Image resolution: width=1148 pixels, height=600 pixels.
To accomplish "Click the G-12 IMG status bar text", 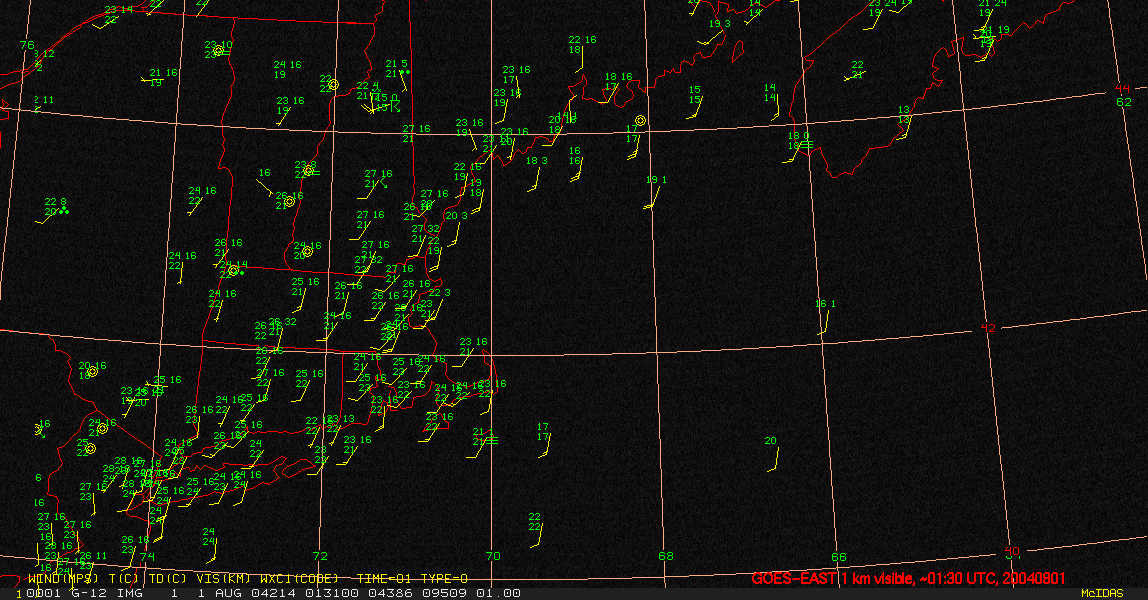I will 107,593.
